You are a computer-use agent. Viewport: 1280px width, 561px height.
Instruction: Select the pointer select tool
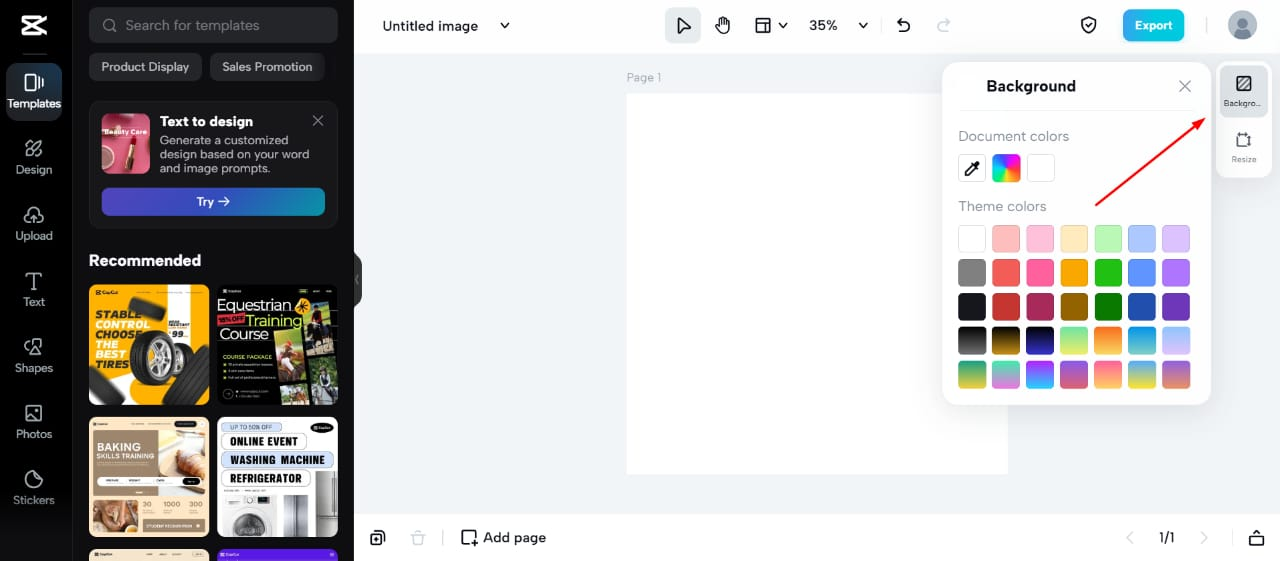pyautogui.click(x=683, y=26)
